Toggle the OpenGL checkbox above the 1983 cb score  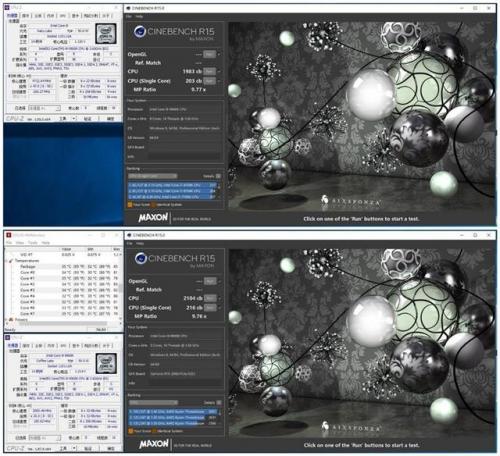219,54
